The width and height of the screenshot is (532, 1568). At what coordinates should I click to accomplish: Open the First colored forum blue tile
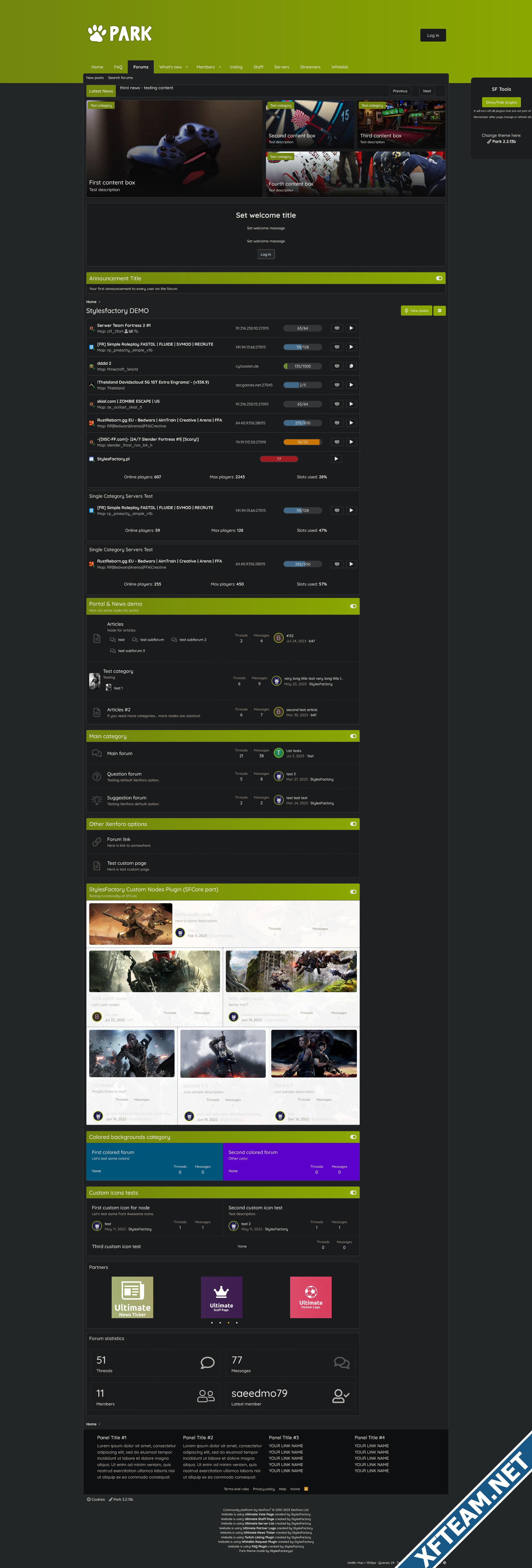coord(155,1161)
